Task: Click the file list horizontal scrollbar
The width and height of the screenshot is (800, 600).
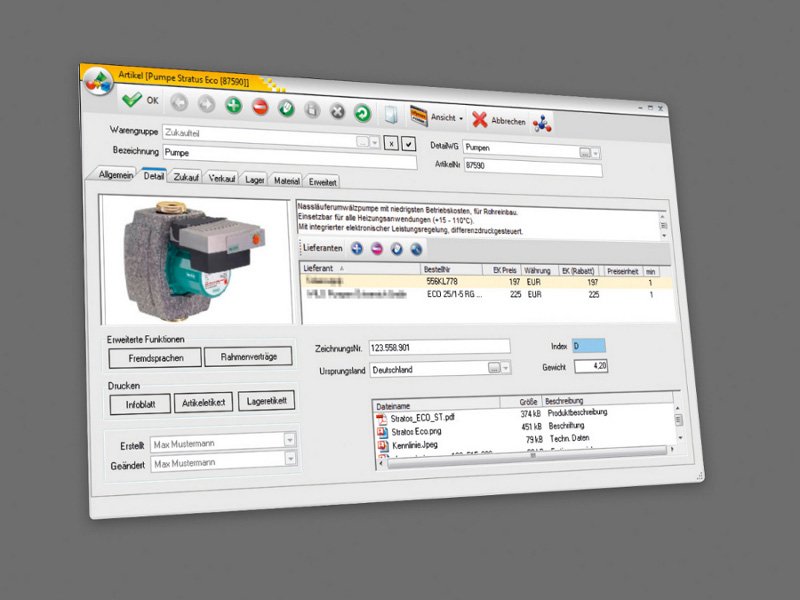Action: click(x=527, y=456)
